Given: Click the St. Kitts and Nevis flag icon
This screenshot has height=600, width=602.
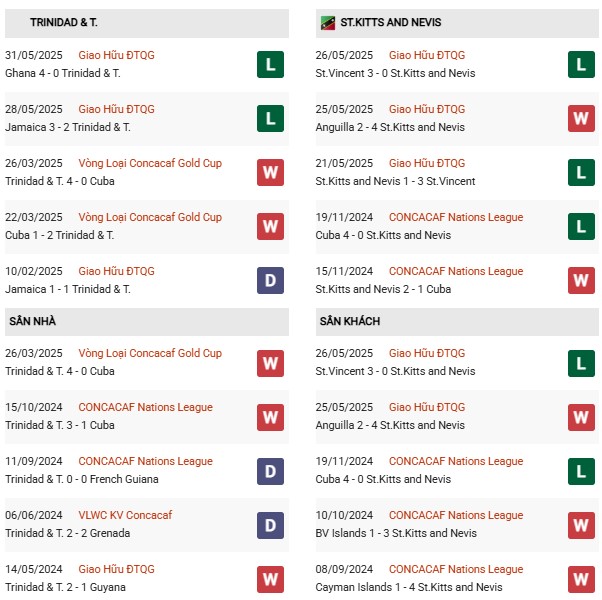Looking at the screenshot, I should click(x=327, y=23).
